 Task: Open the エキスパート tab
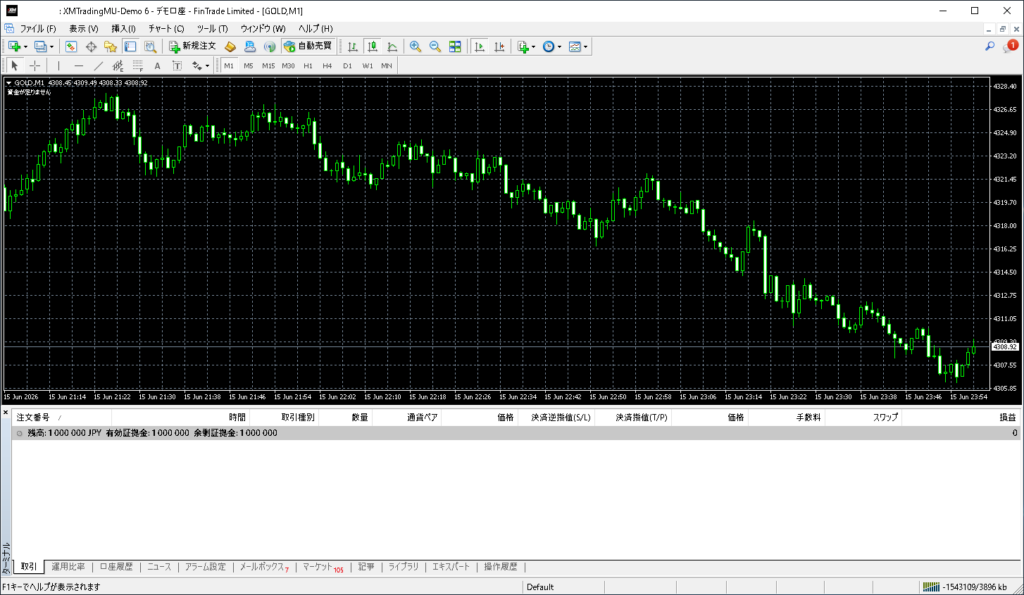coord(451,567)
